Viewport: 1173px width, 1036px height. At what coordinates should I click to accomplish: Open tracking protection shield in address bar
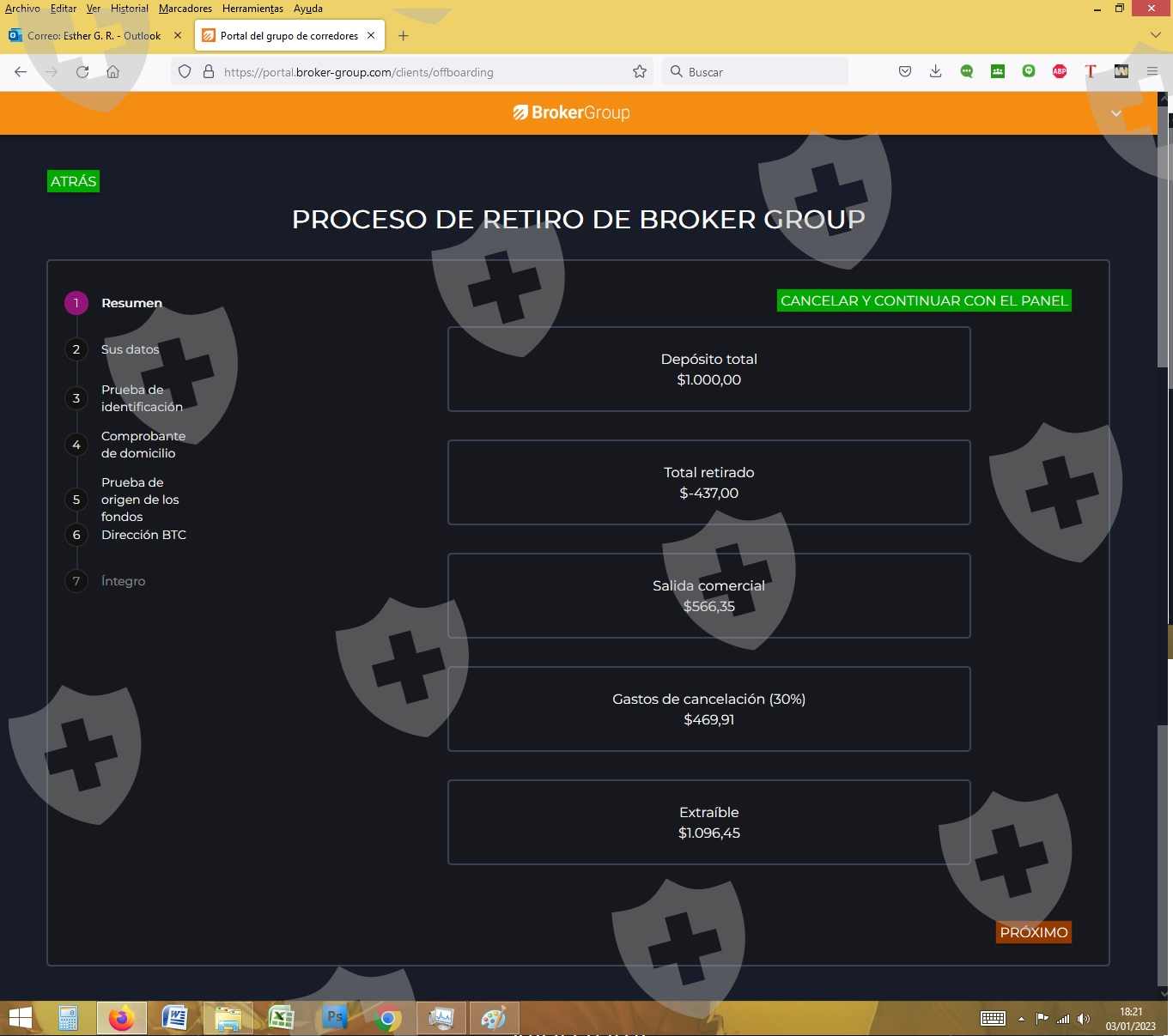click(185, 72)
